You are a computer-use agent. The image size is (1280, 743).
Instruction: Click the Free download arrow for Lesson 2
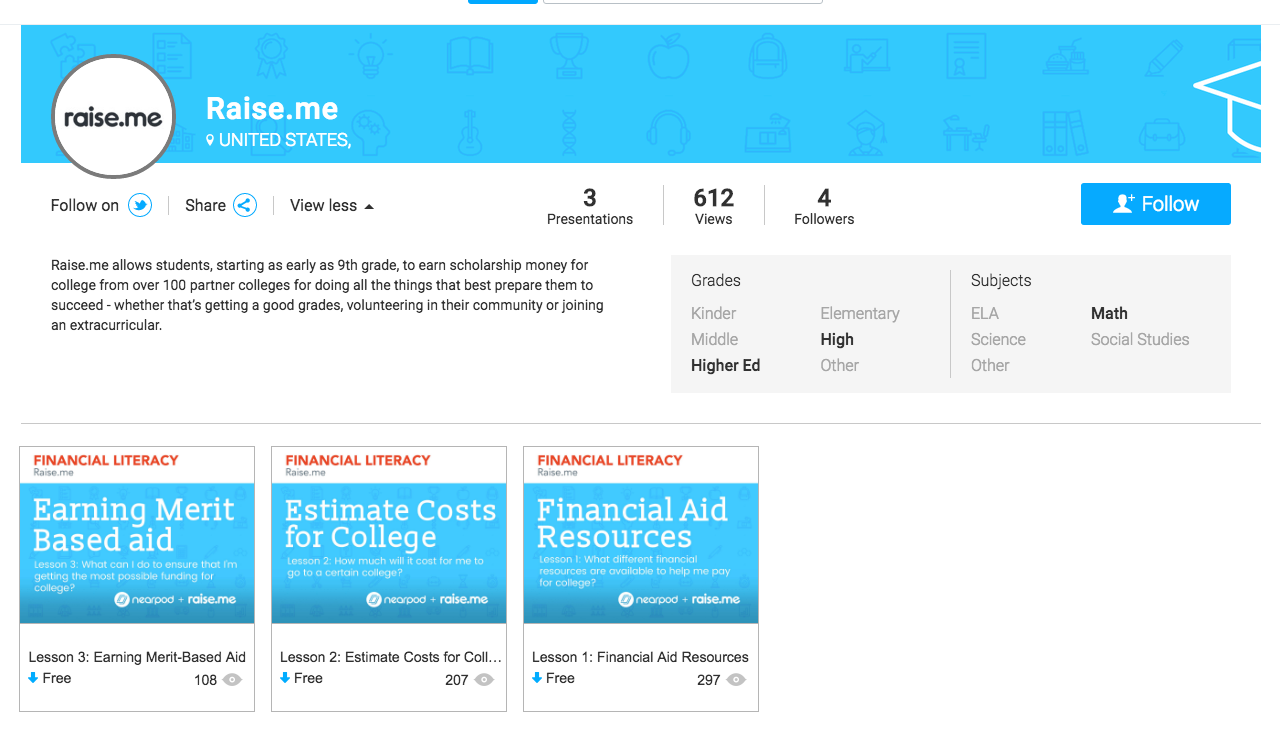[285, 678]
